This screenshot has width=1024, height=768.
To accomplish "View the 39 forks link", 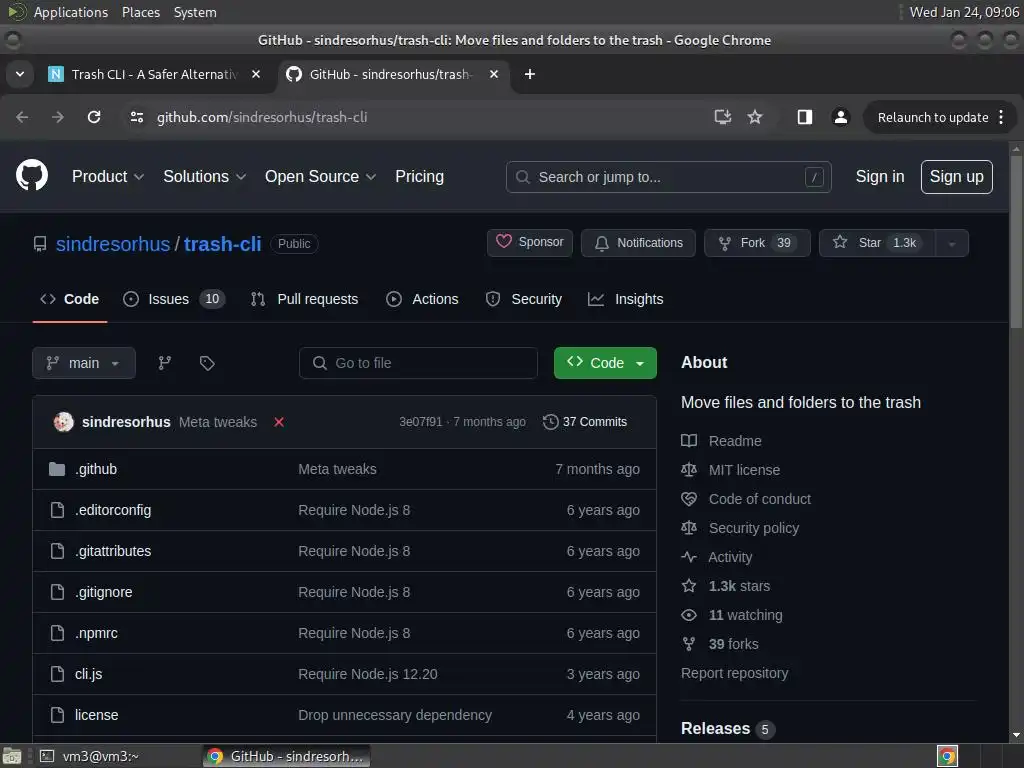I will tap(720, 644).
